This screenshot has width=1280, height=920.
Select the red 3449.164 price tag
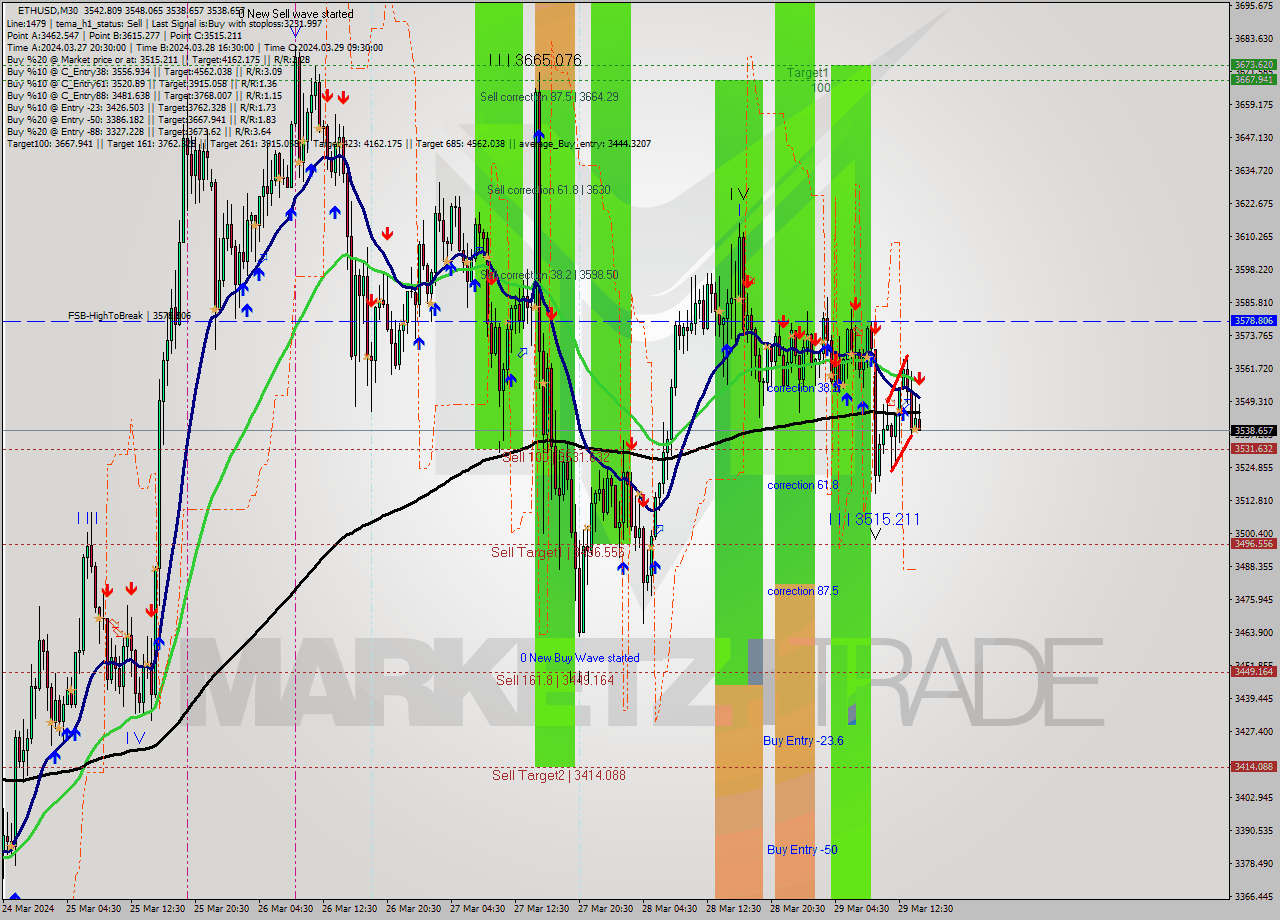(1253, 672)
